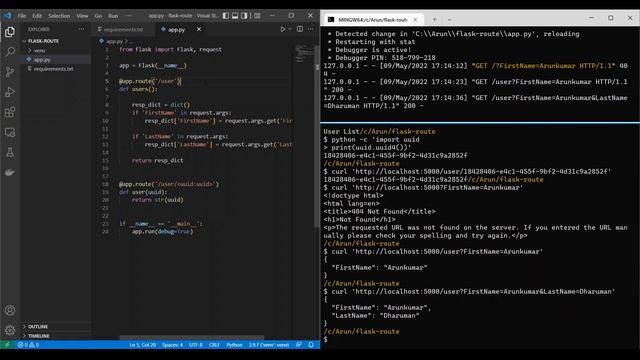The image size is (640, 360).
Task: Open run options dropdown next to play
Action: tap(290, 29)
